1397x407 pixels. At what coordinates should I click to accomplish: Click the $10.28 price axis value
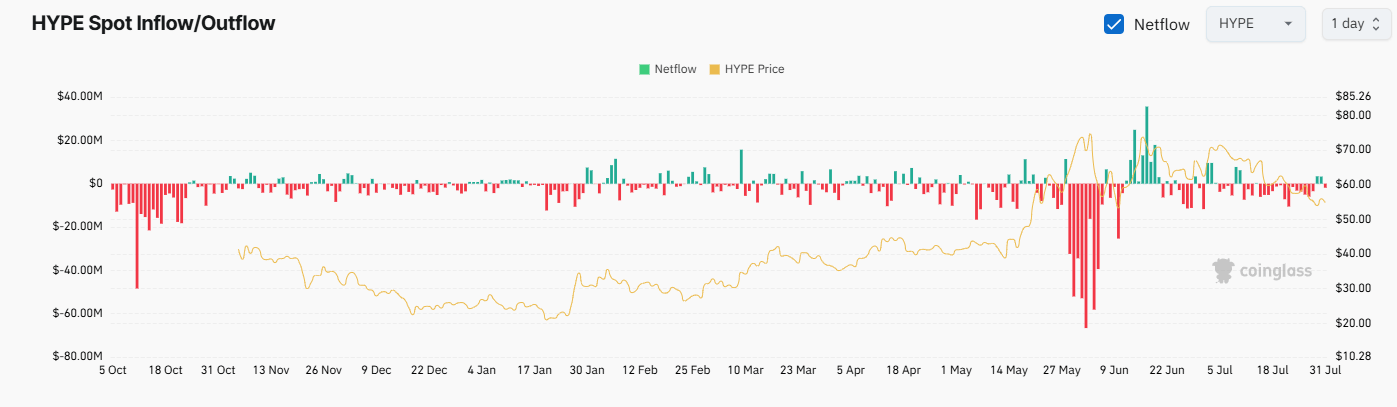pyautogui.click(x=1352, y=356)
